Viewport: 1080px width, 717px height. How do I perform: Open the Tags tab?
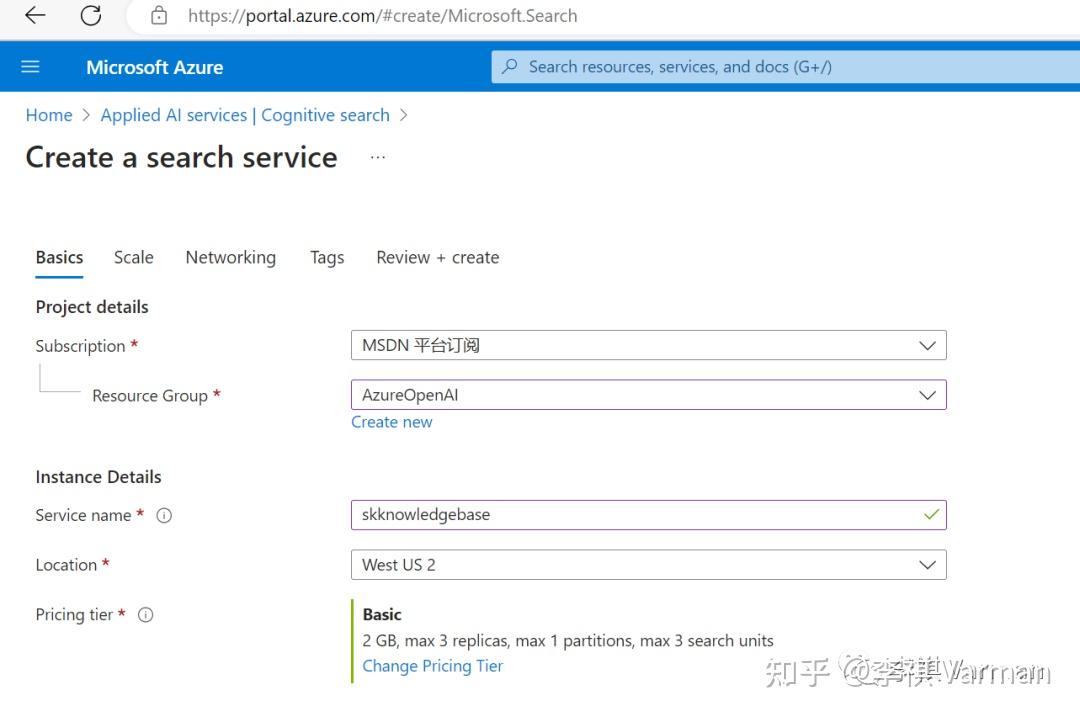pos(327,257)
